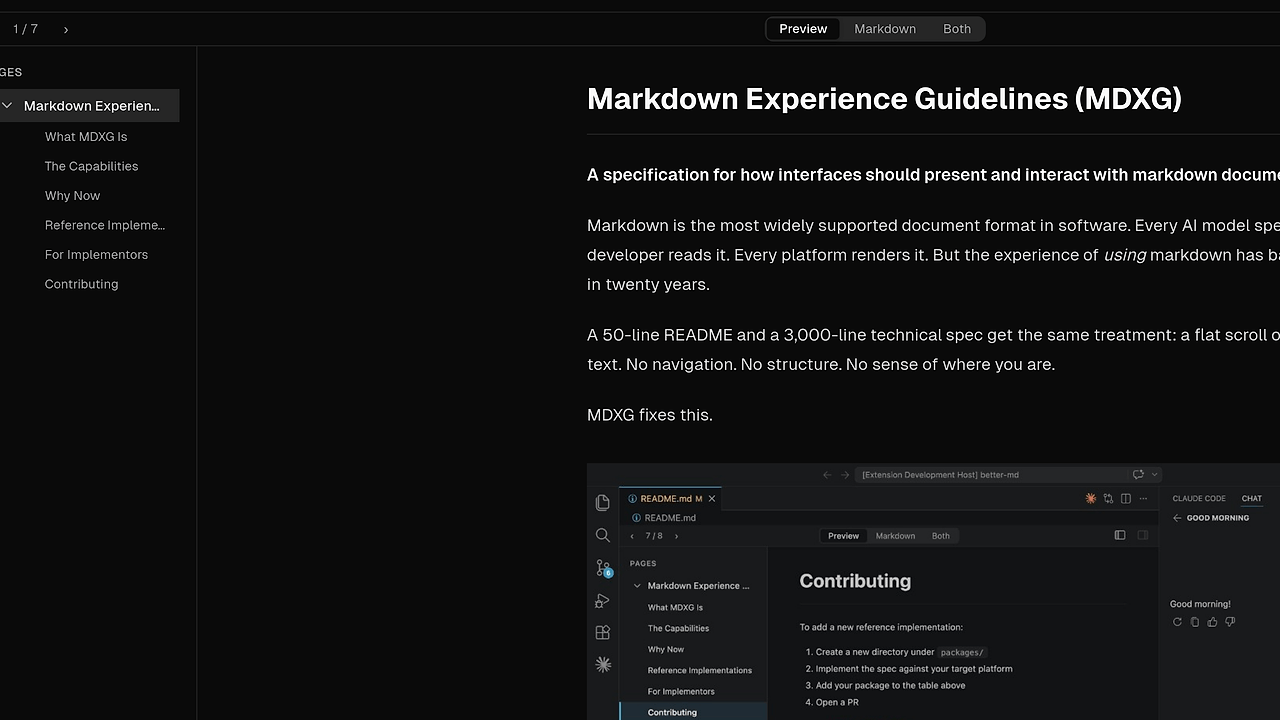Collapse the Markdown Experien... tree node chevron
This screenshot has height=720, width=1280.
7,105
